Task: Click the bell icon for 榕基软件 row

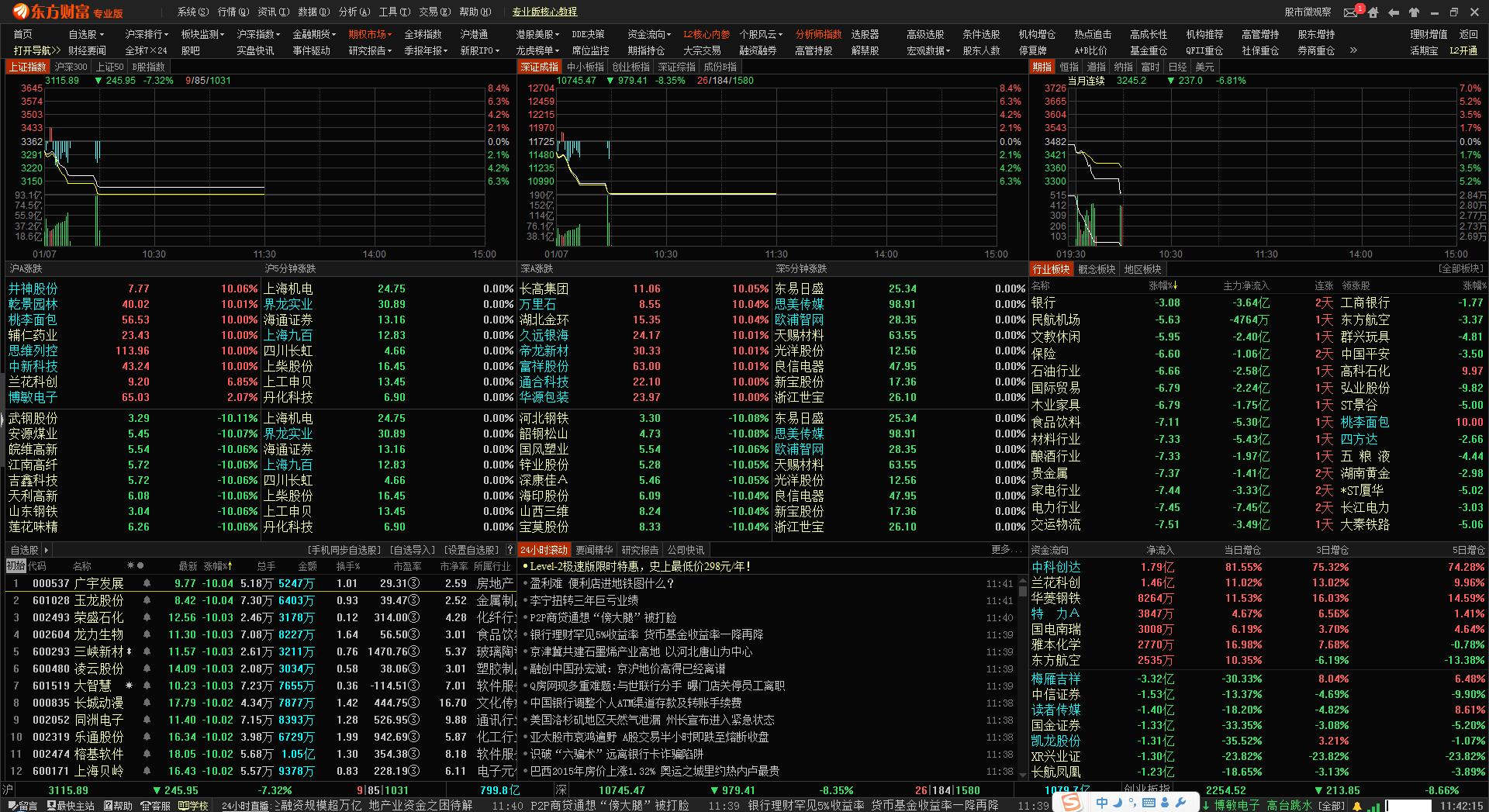Action: (x=147, y=754)
